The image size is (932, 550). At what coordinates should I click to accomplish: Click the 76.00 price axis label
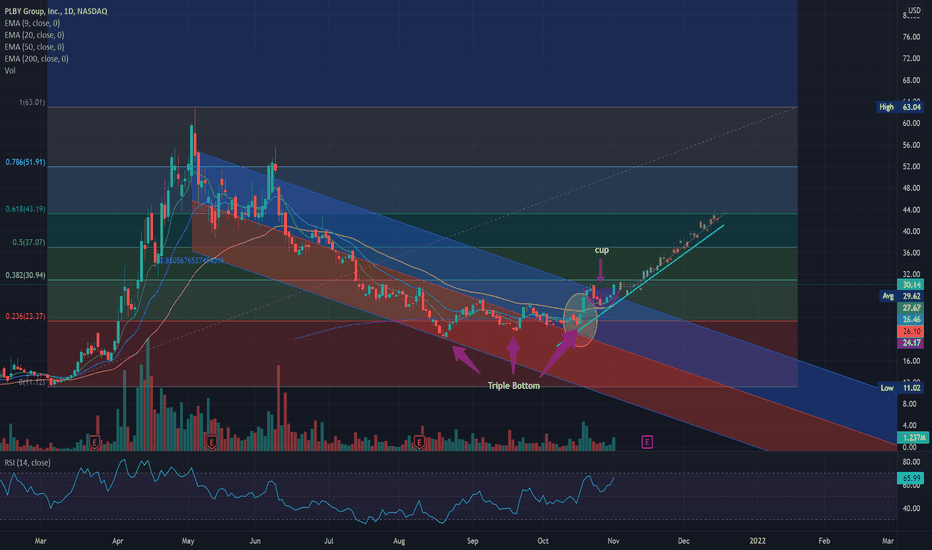911,37
